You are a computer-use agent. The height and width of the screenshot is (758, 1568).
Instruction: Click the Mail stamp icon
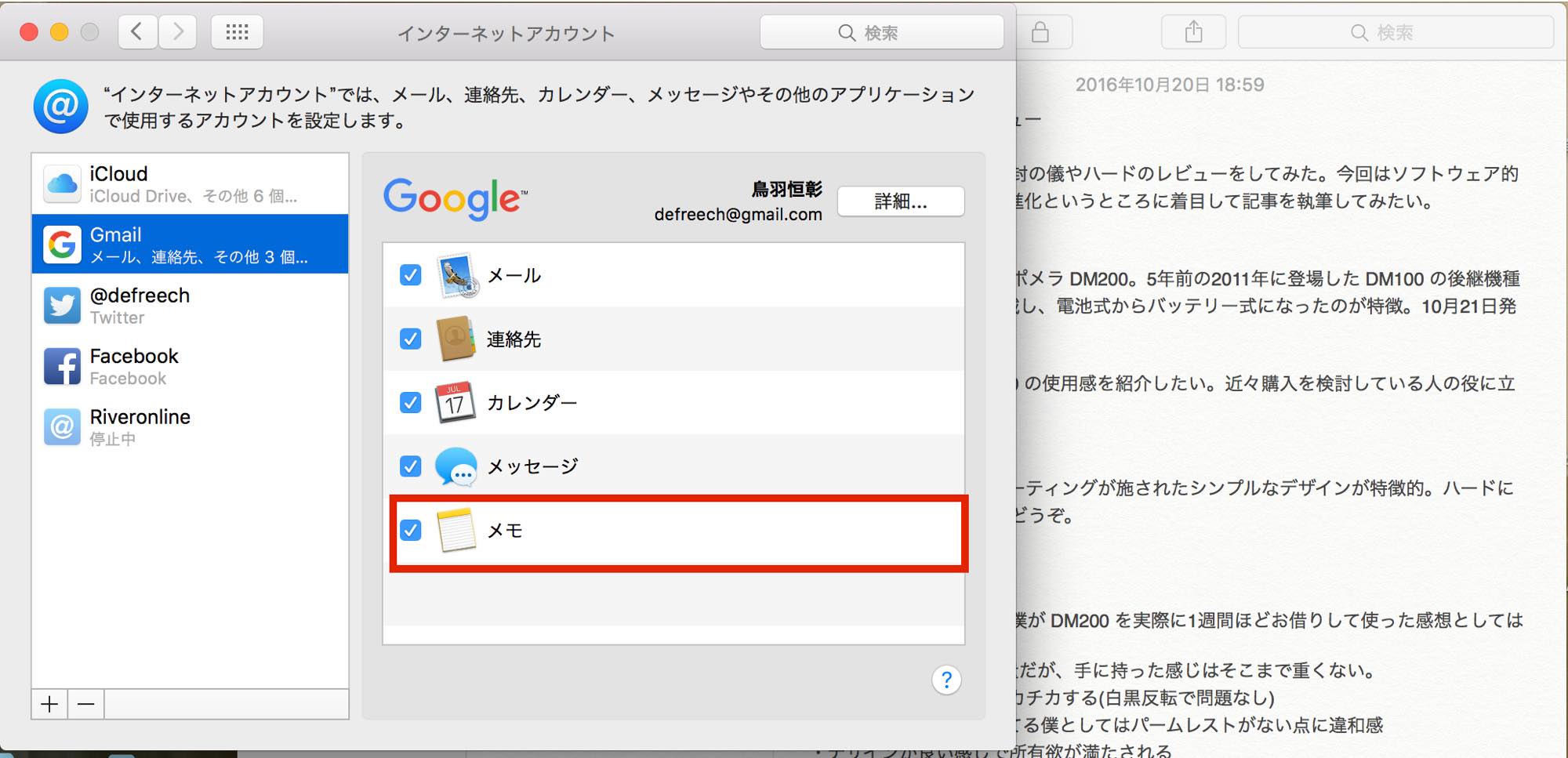click(456, 275)
